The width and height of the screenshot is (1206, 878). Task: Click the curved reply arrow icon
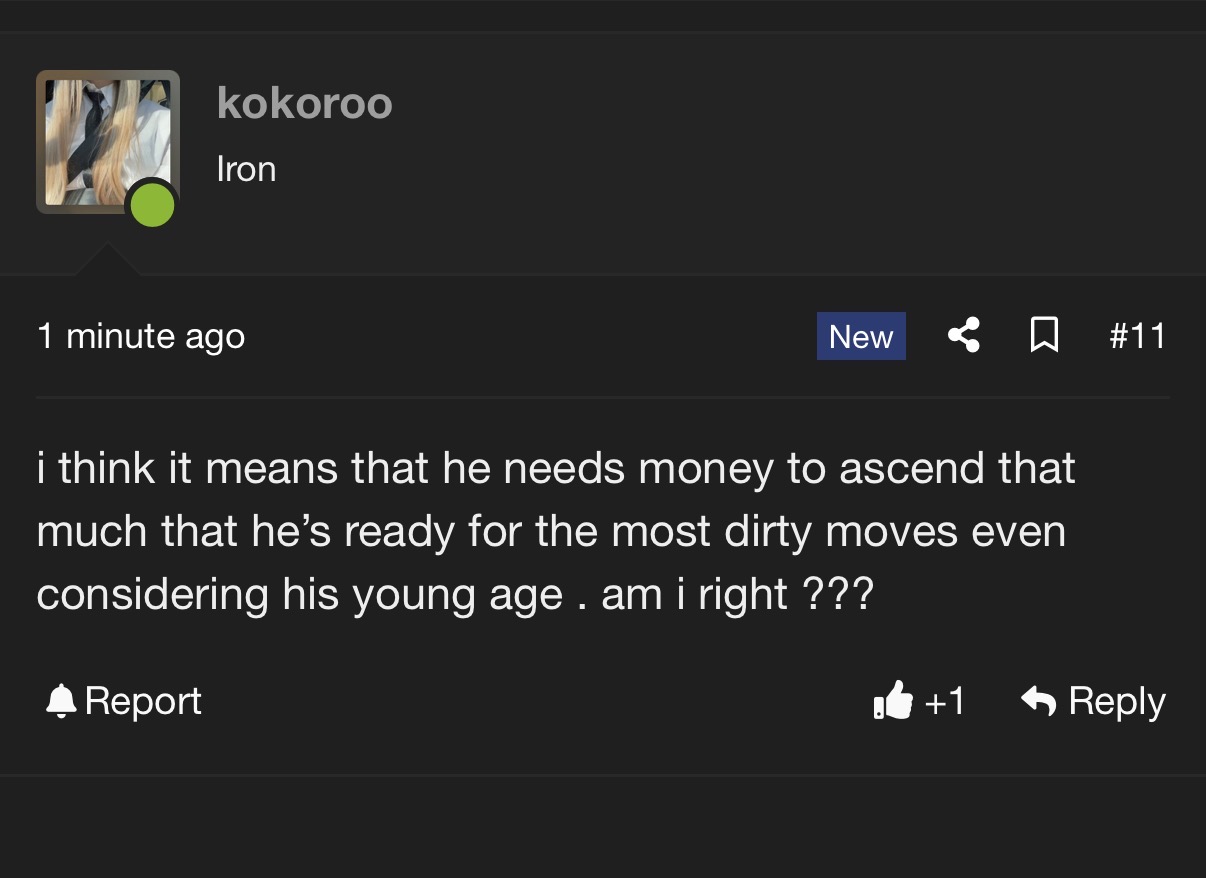tap(1039, 701)
